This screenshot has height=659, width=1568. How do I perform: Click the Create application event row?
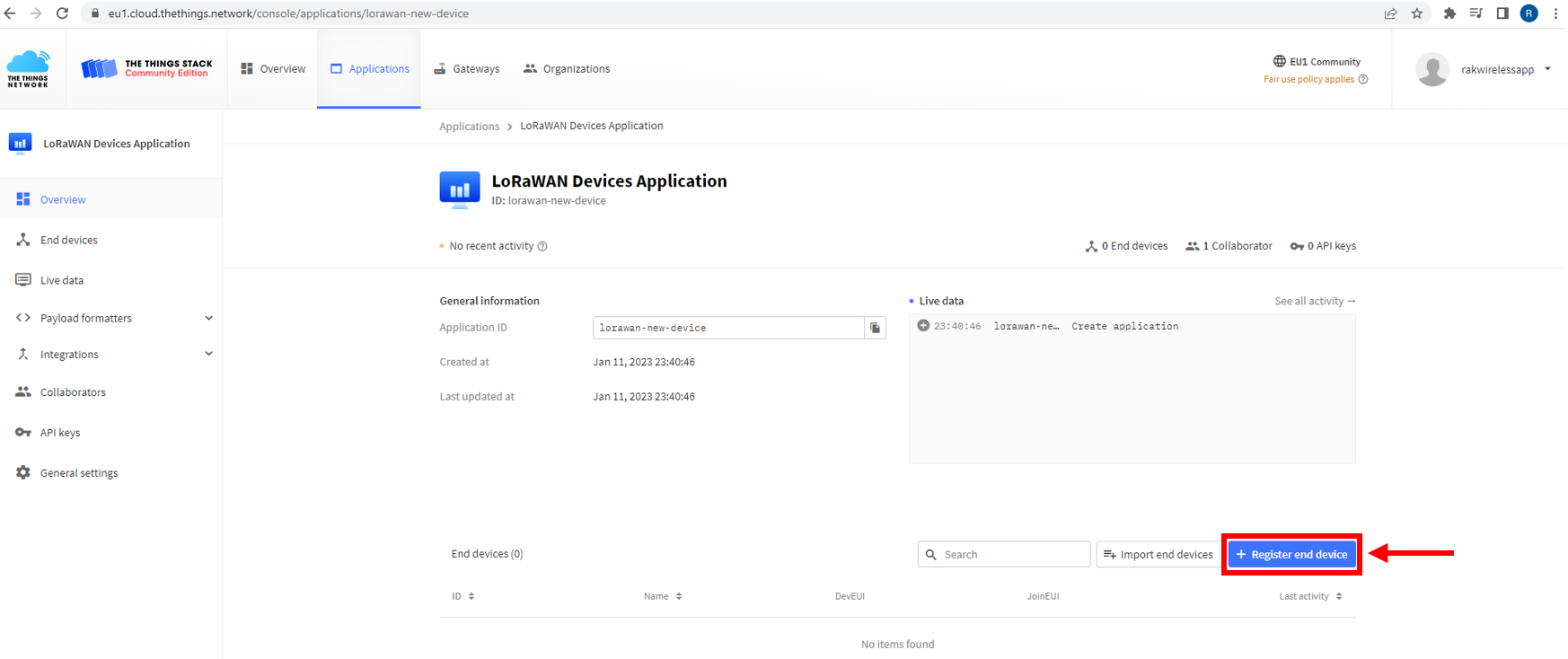pyautogui.click(x=1132, y=326)
